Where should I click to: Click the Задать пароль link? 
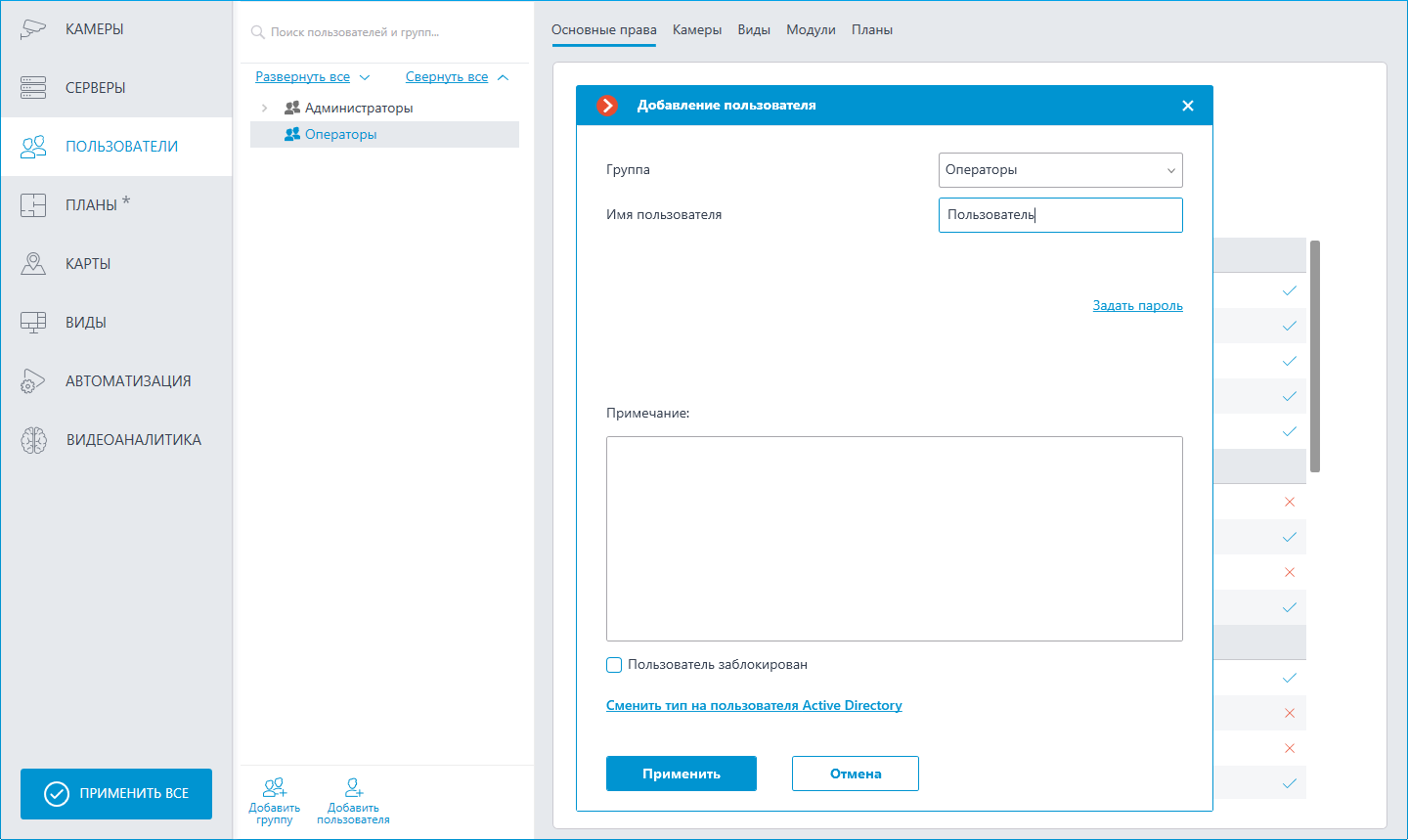pyautogui.click(x=1138, y=306)
